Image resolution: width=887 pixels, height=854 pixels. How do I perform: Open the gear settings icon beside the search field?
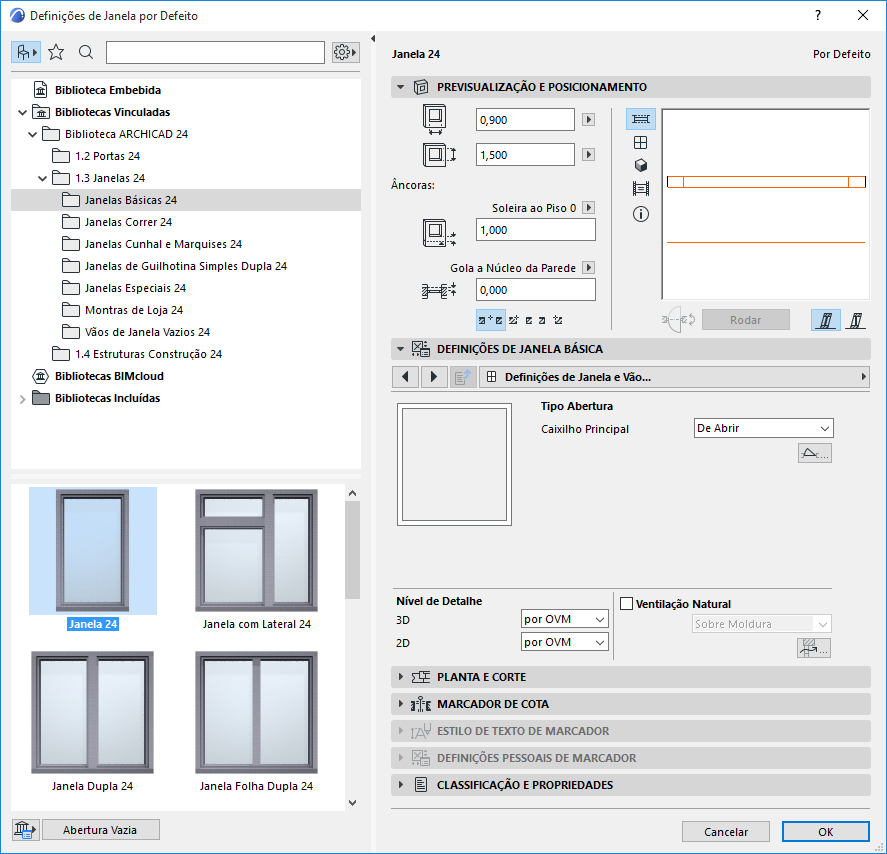344,51
